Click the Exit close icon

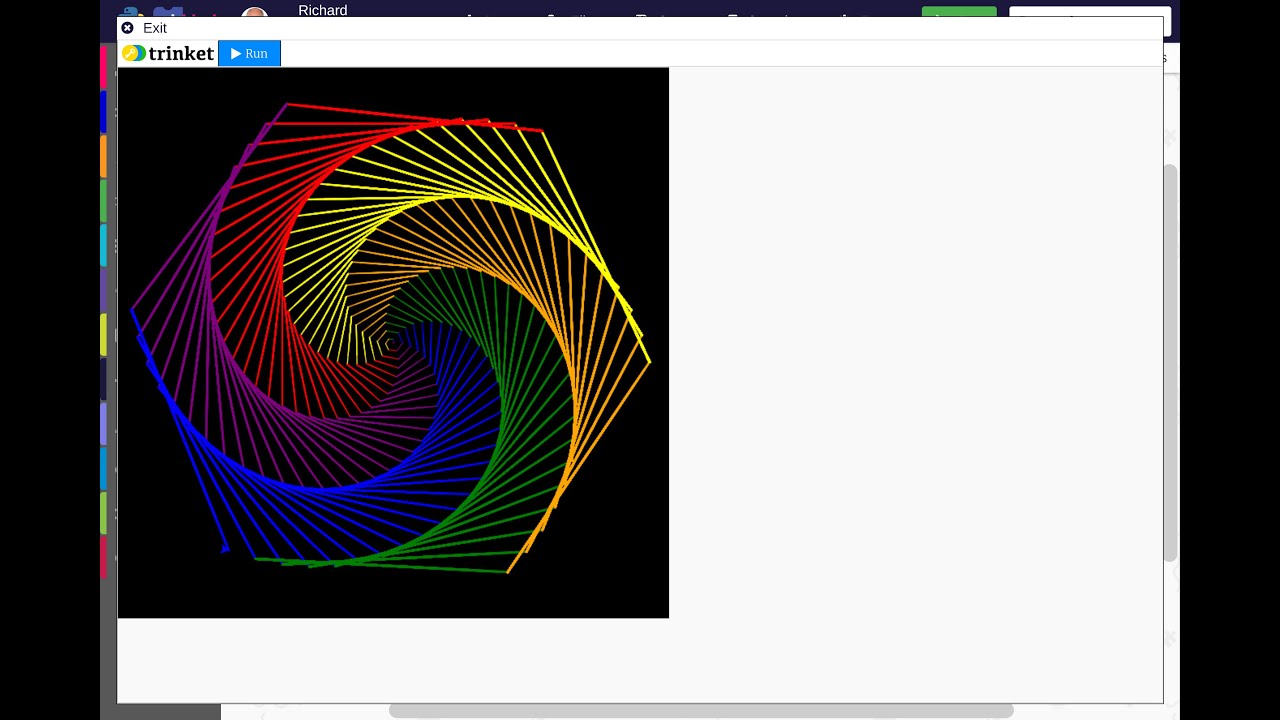pyautogui.click(x=127, y=28)
